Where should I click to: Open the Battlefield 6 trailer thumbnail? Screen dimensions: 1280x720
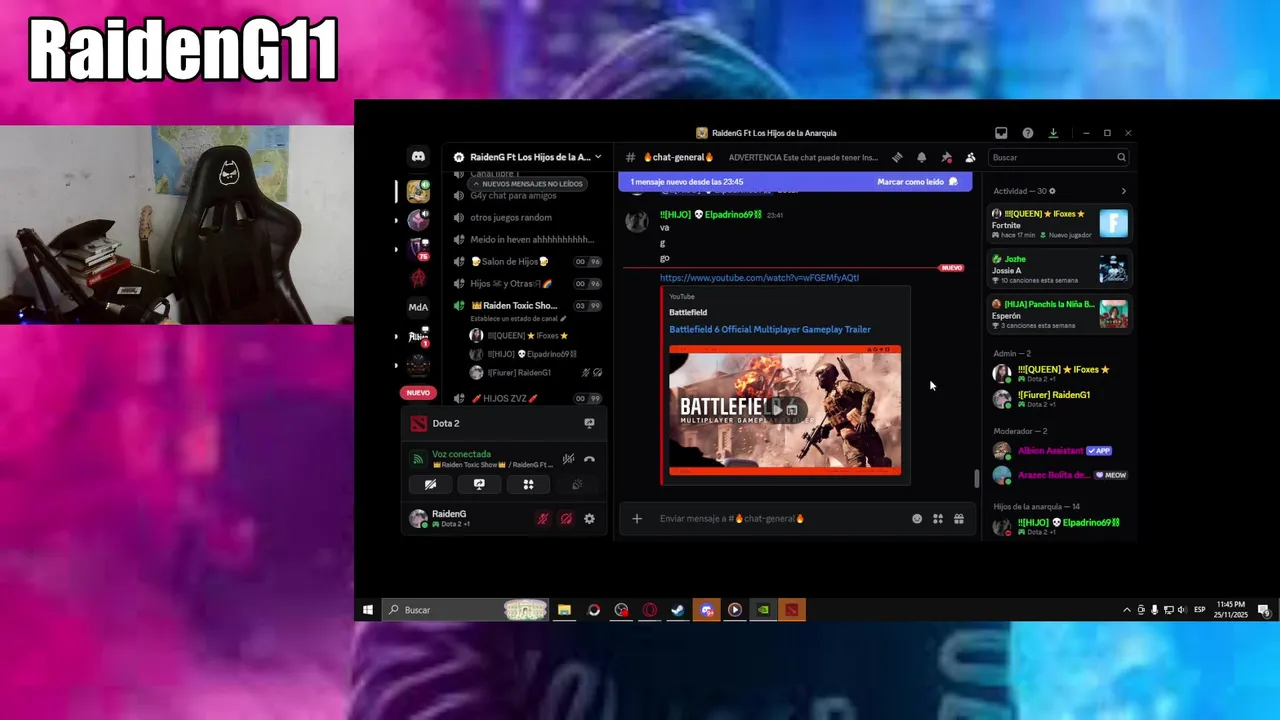785,410
